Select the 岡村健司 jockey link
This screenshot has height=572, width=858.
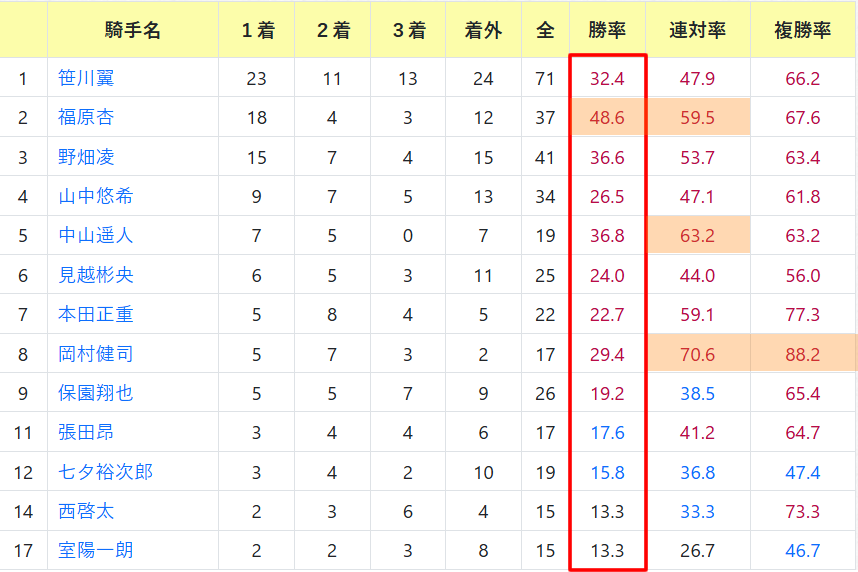pyautogui.click(x=96, y=354)
